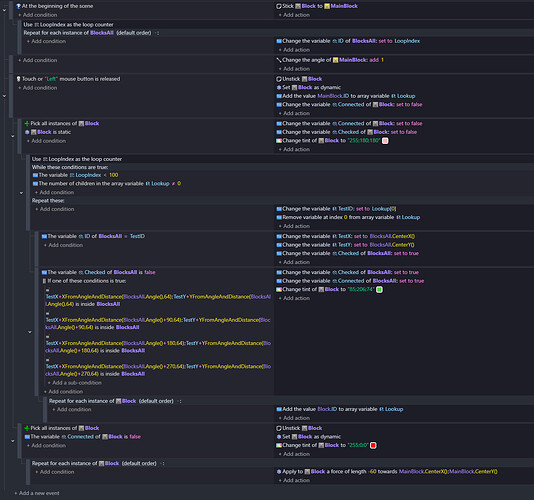The height and width of the screenshot is (500, 534).
Task: Click the pink 255;180;180 tint color swatch
Action: [x=385, y=141]
